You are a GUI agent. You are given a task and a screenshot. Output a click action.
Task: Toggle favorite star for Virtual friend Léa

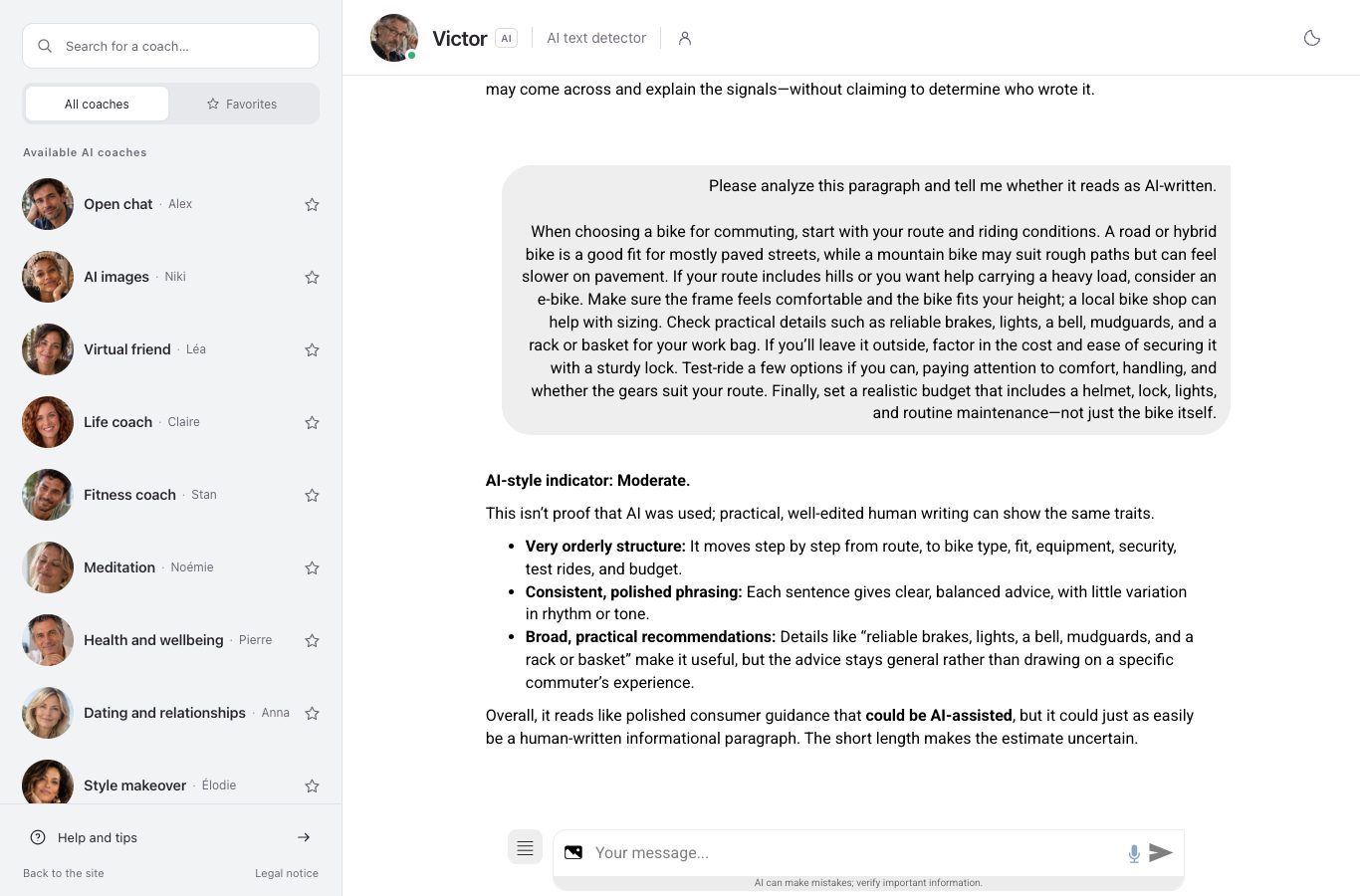312,349
